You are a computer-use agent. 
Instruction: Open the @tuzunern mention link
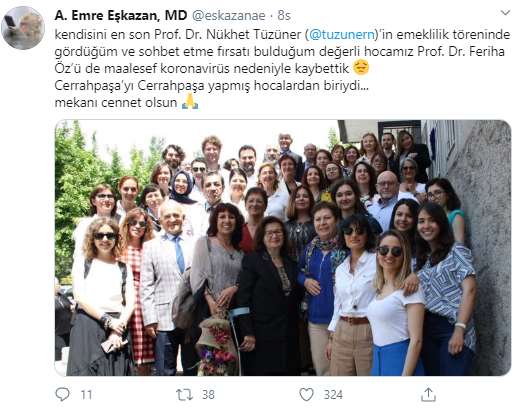pyautogui.click(x=342, y=35)
